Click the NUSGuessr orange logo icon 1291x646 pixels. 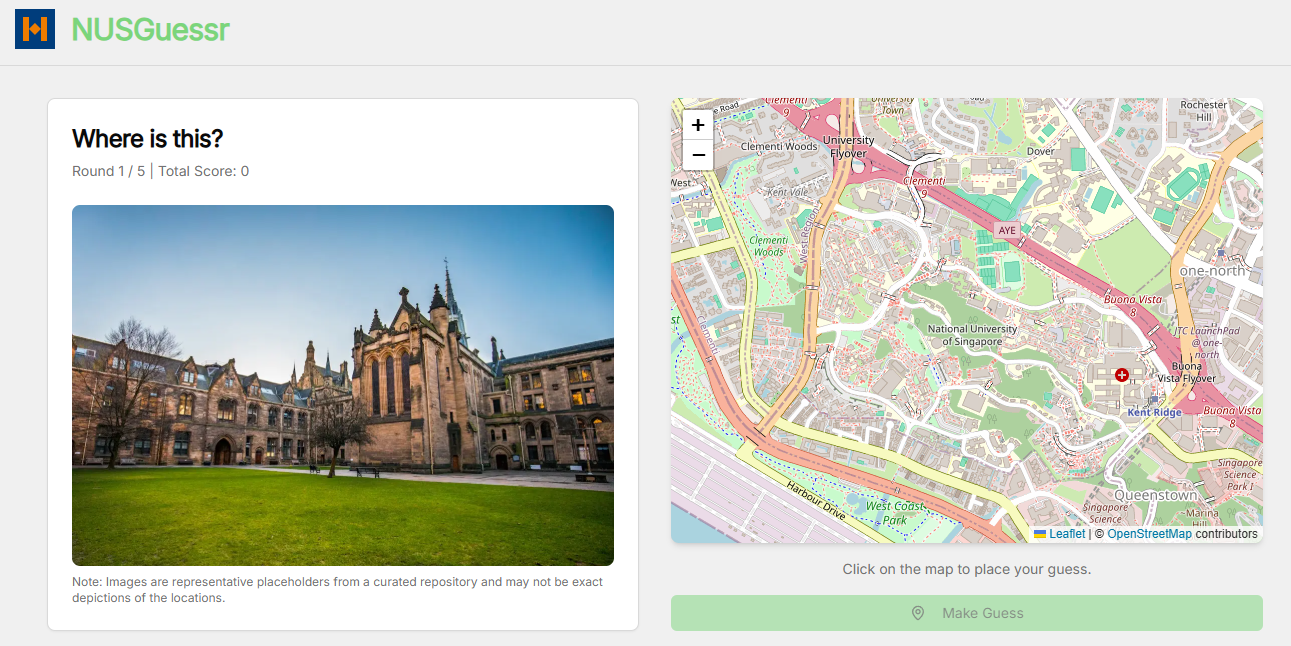click(x=35, y=30)
